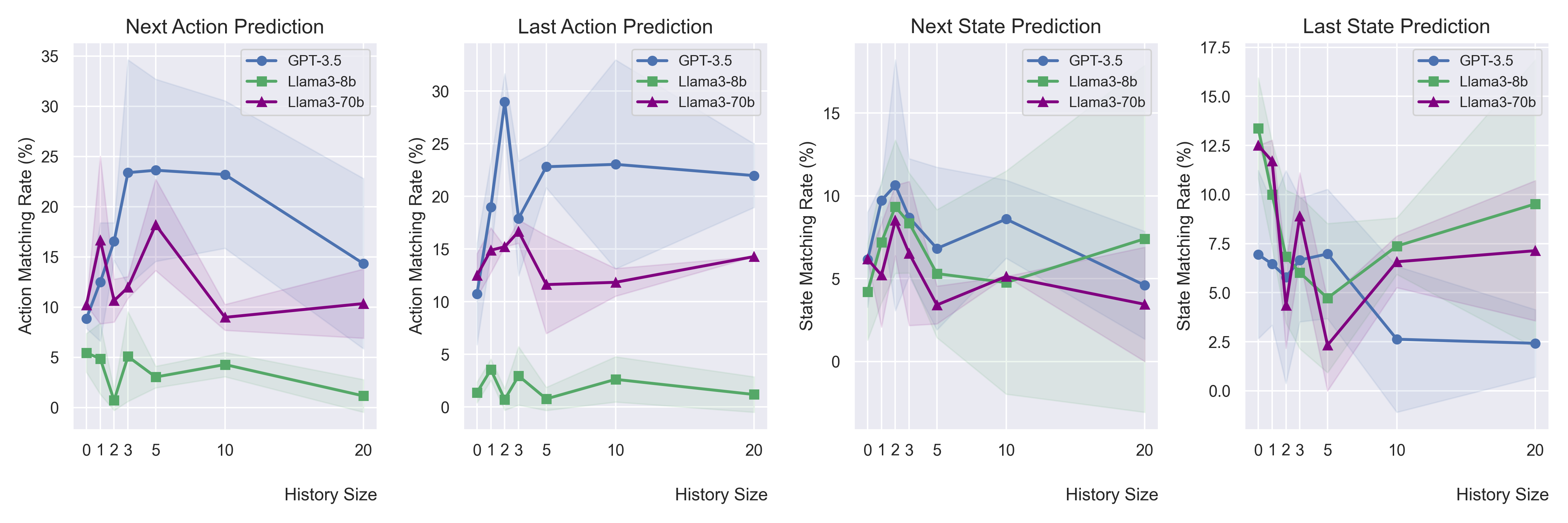Click the "Last State Prediction" chart title
This screenshot has height=523, width=1568.
pos(1396,27)
